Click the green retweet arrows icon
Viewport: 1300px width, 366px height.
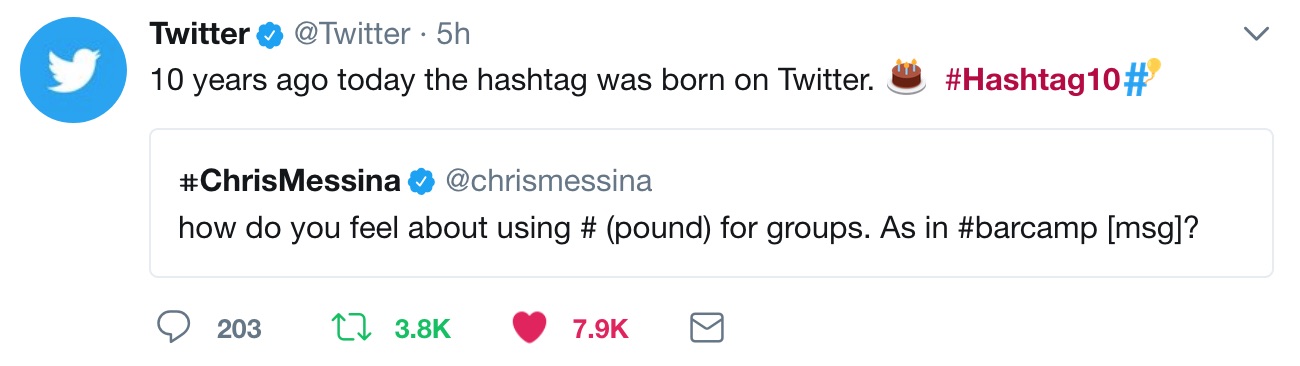(352, 327)
